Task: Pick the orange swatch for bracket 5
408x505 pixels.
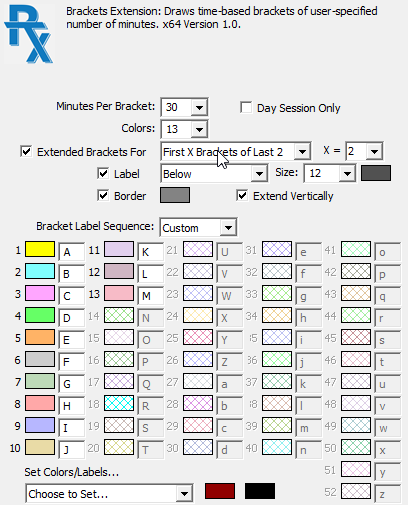Action: click(x=40, y=337)
